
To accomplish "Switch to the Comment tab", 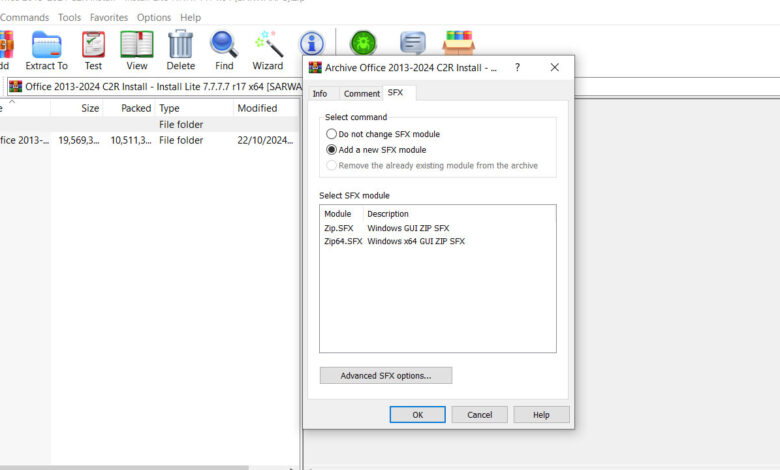I will point(362,94).
